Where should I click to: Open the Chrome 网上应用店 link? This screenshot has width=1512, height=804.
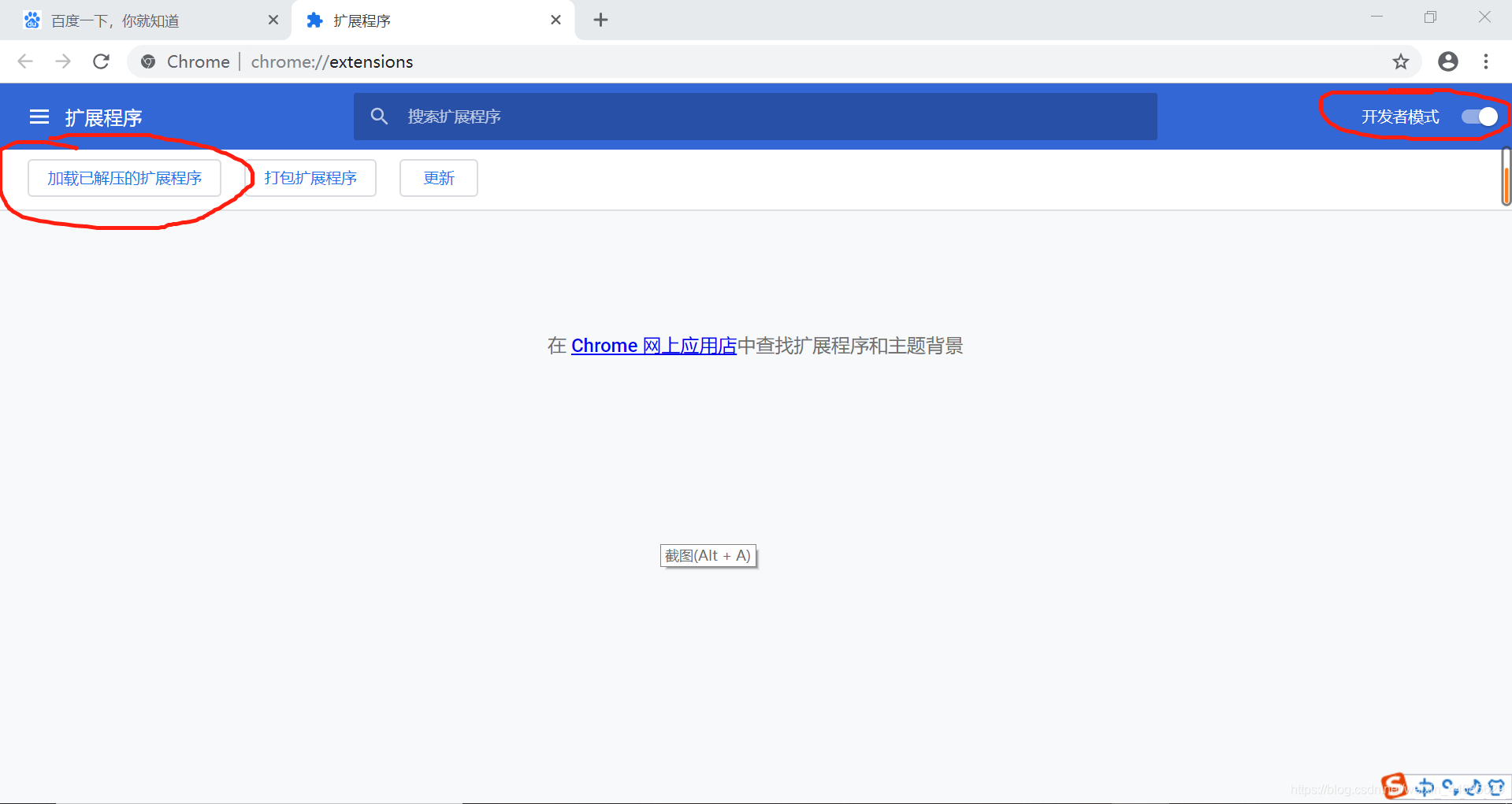654,346
